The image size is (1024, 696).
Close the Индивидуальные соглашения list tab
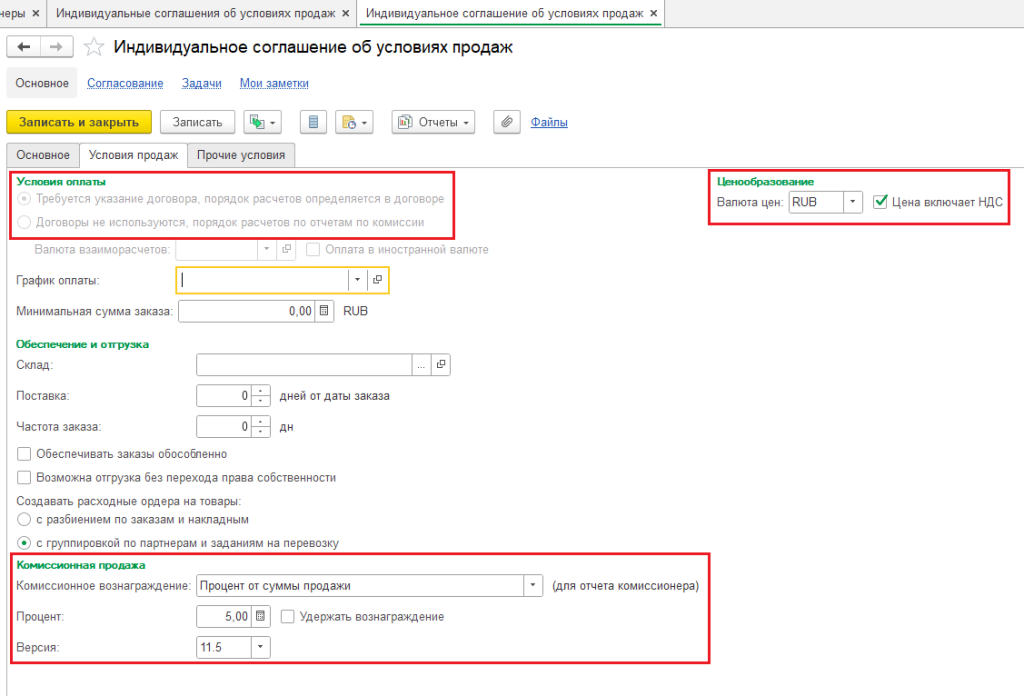(x=345, y=13)
